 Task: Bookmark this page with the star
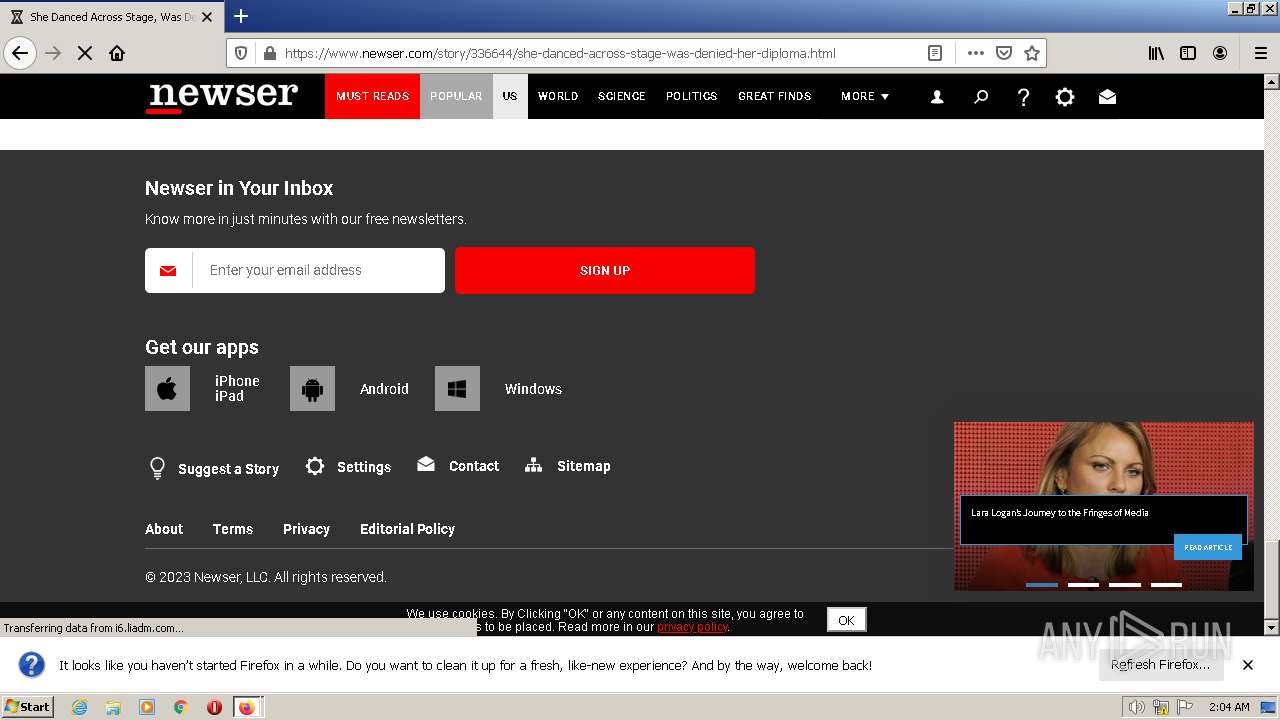tap(1032, 53)
